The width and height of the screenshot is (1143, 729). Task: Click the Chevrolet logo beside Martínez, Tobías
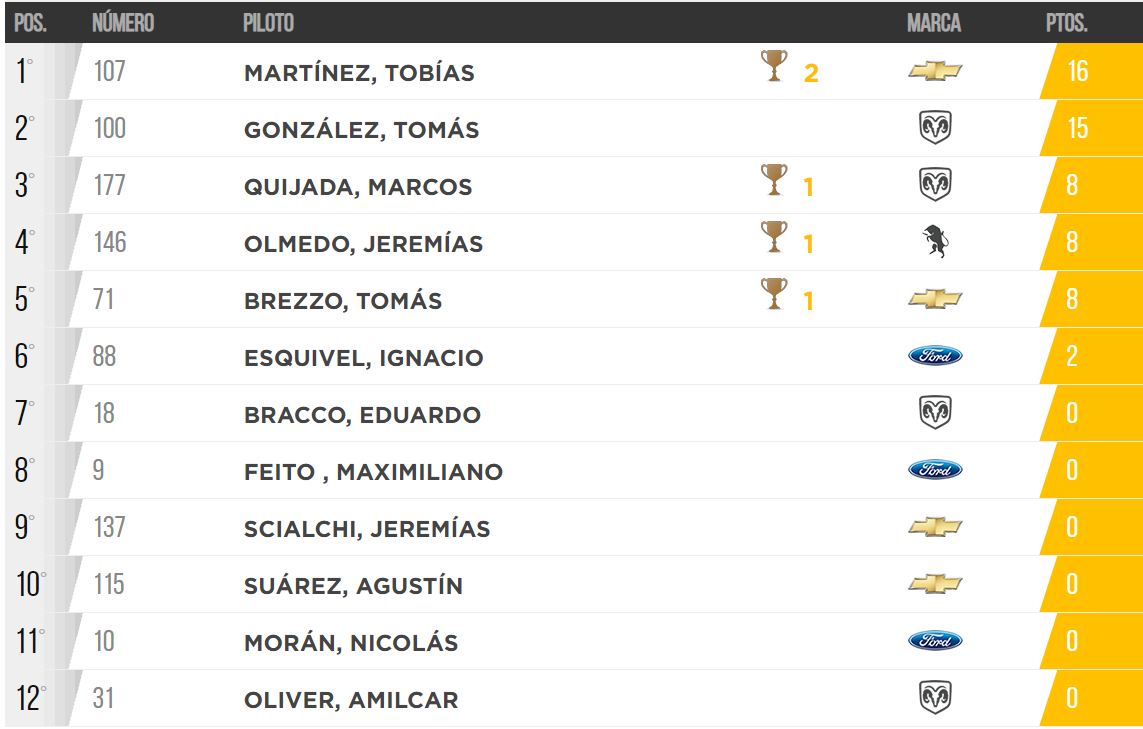point(935,71)
